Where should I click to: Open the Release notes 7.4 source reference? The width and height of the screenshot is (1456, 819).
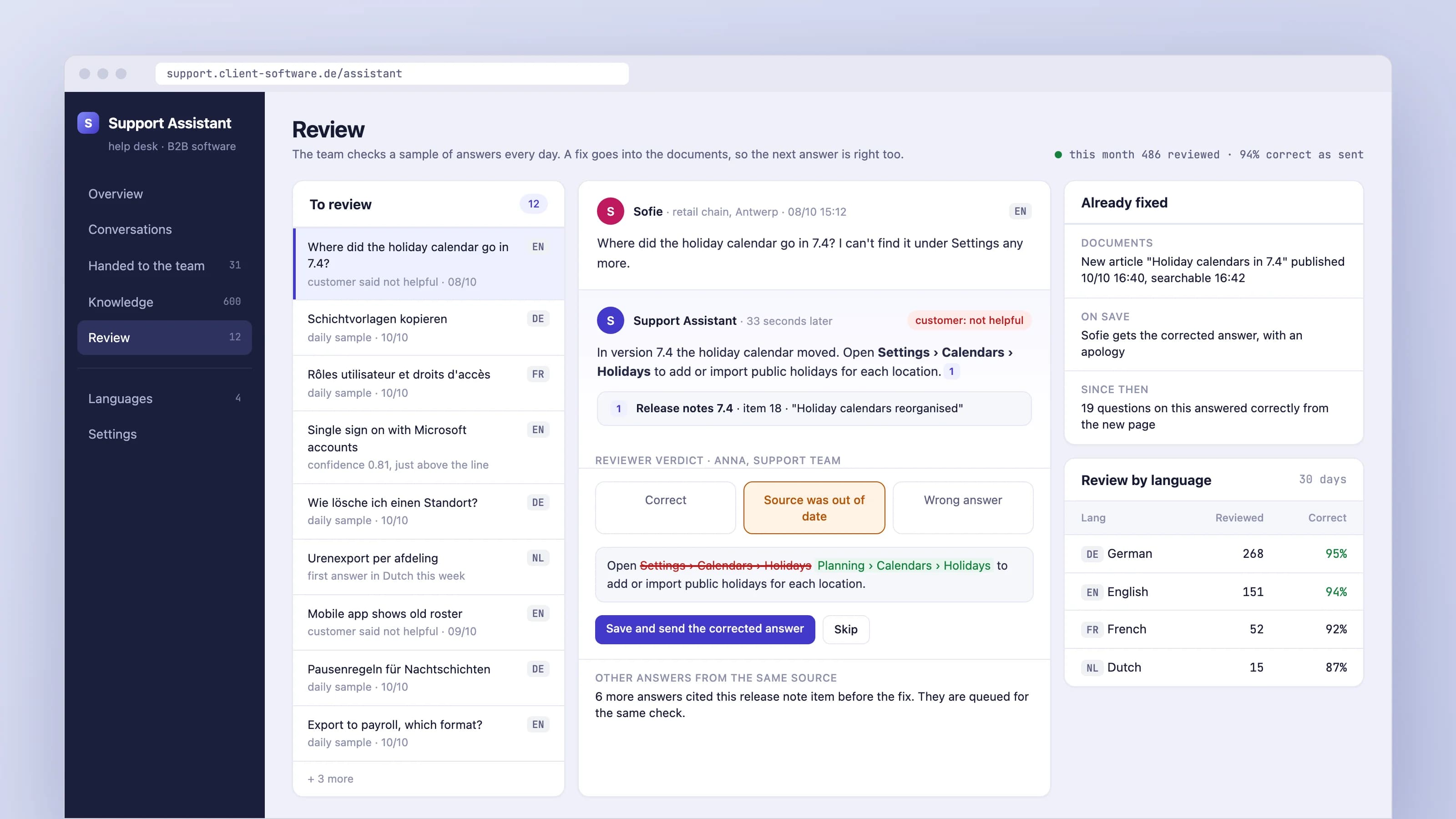[814, 408]
